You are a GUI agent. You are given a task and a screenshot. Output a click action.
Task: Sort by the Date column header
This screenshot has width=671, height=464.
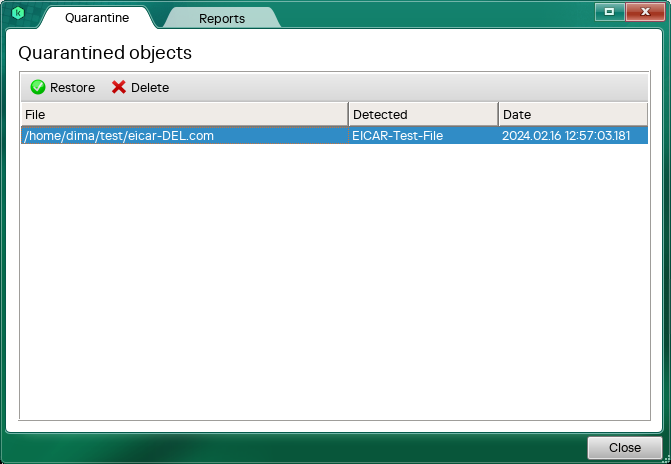[x=573, y=114]
